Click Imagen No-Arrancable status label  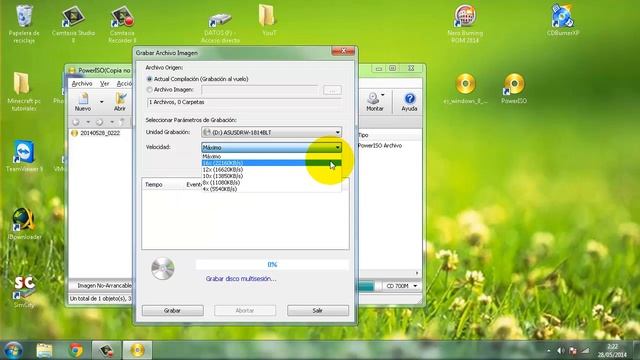104,286
